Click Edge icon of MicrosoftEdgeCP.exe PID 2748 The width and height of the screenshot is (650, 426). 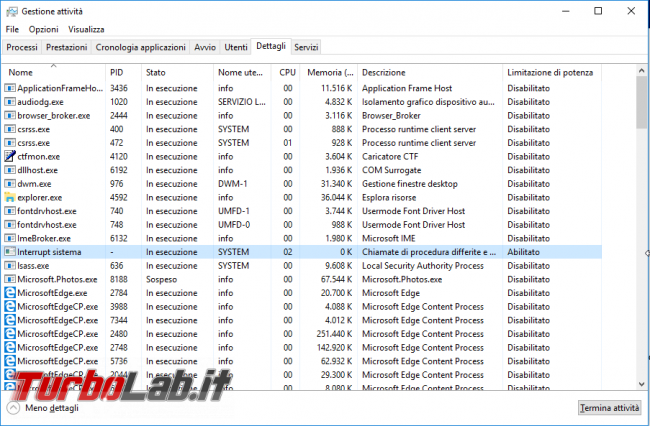point(10,347)
